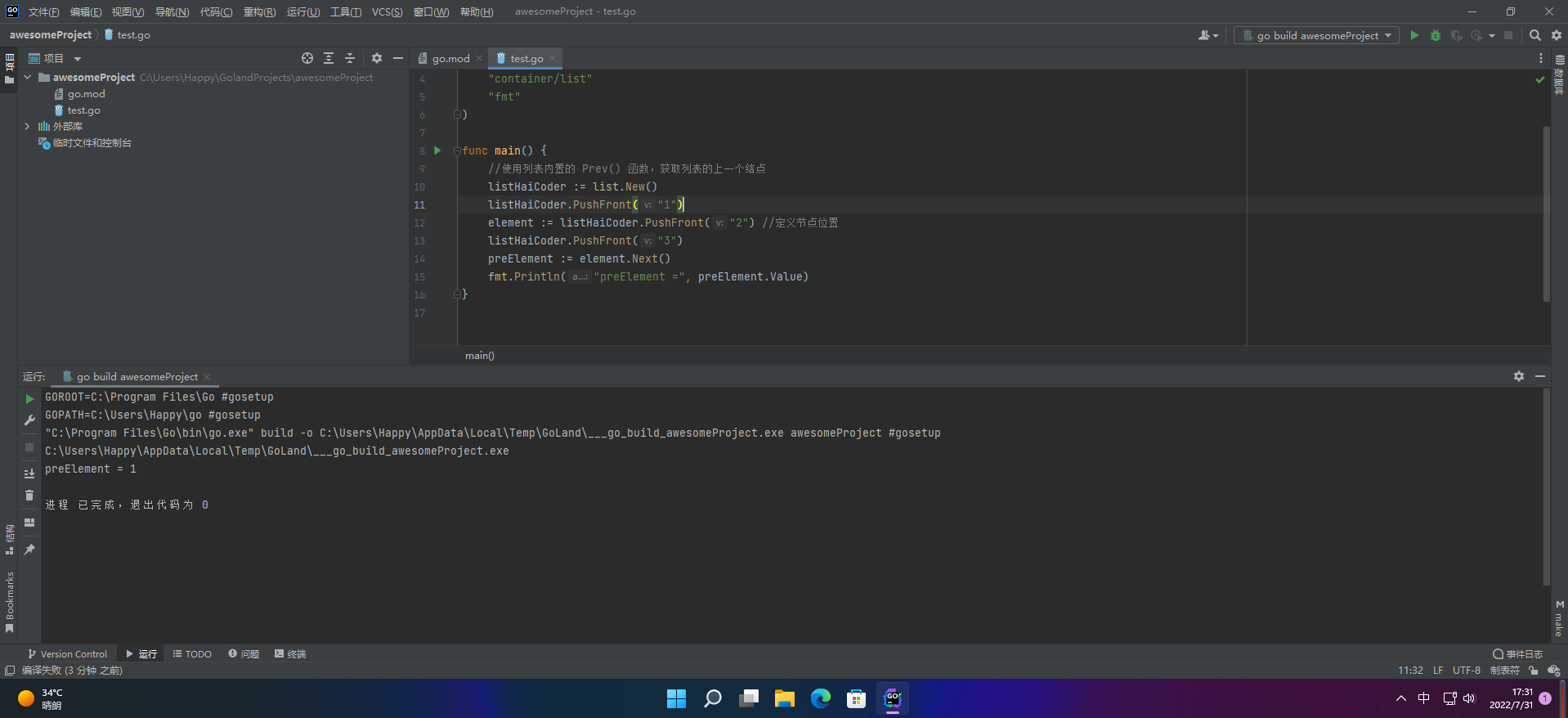Close the test.go editor tab
Screen dimensions: 1568x718
[x=553, y=58]
